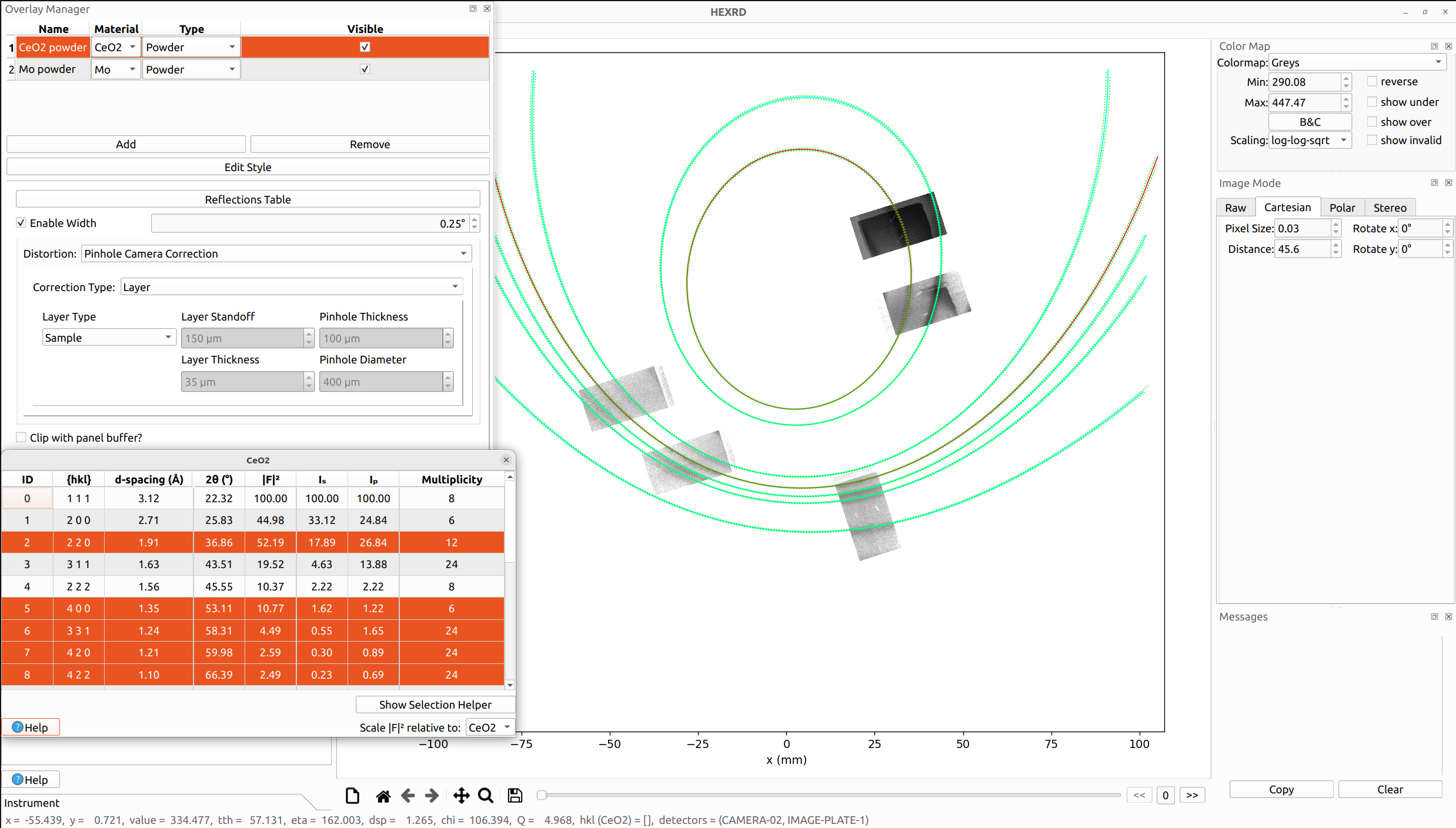Screen dimensions: 1456x828
Task: Click Show Selection Helper button
Action: 435,705
